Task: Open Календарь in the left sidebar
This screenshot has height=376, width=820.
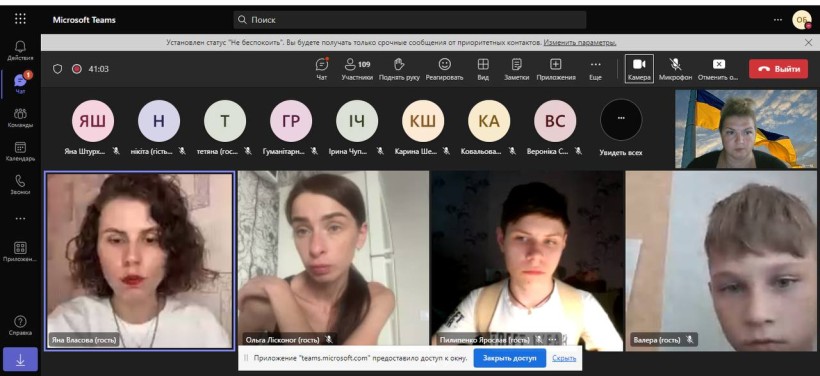Action: tap(20, 152)
